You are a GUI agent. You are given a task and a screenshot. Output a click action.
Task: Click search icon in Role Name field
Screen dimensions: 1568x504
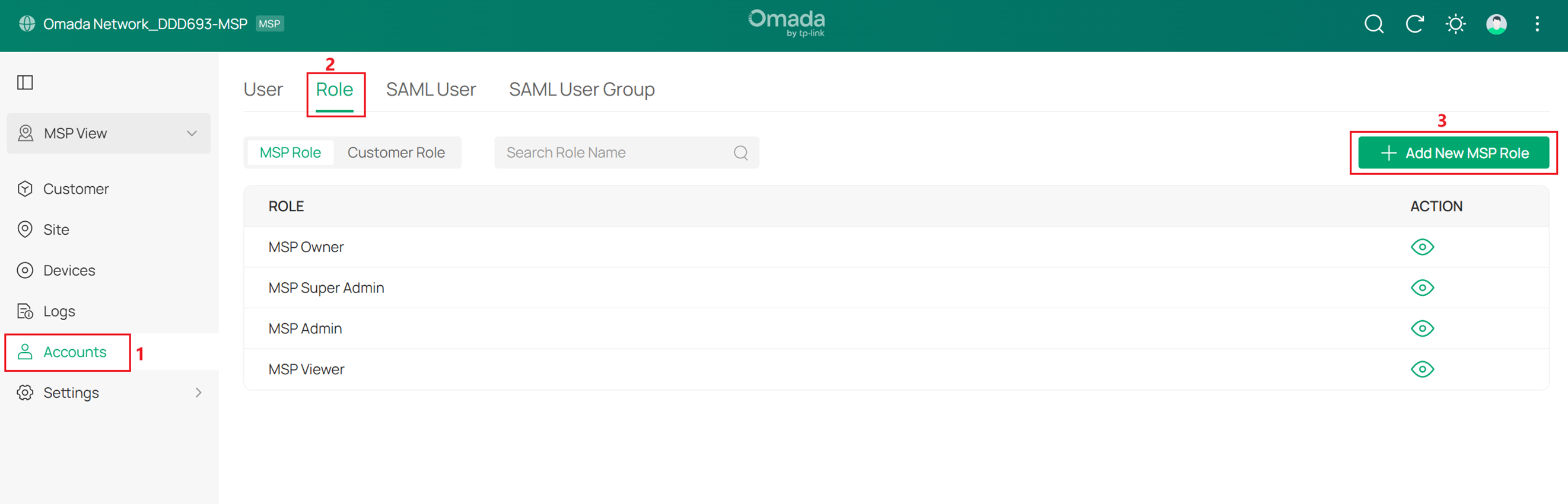tap(740, 153)
